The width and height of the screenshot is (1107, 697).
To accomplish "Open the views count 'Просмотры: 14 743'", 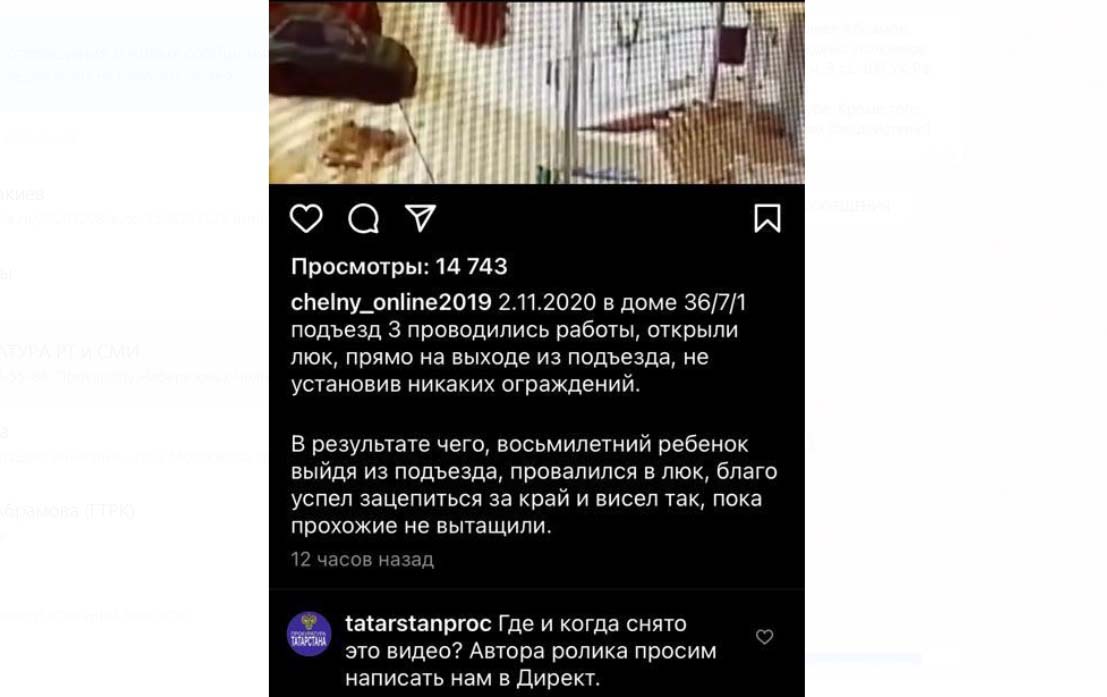I will coord(399,266).
